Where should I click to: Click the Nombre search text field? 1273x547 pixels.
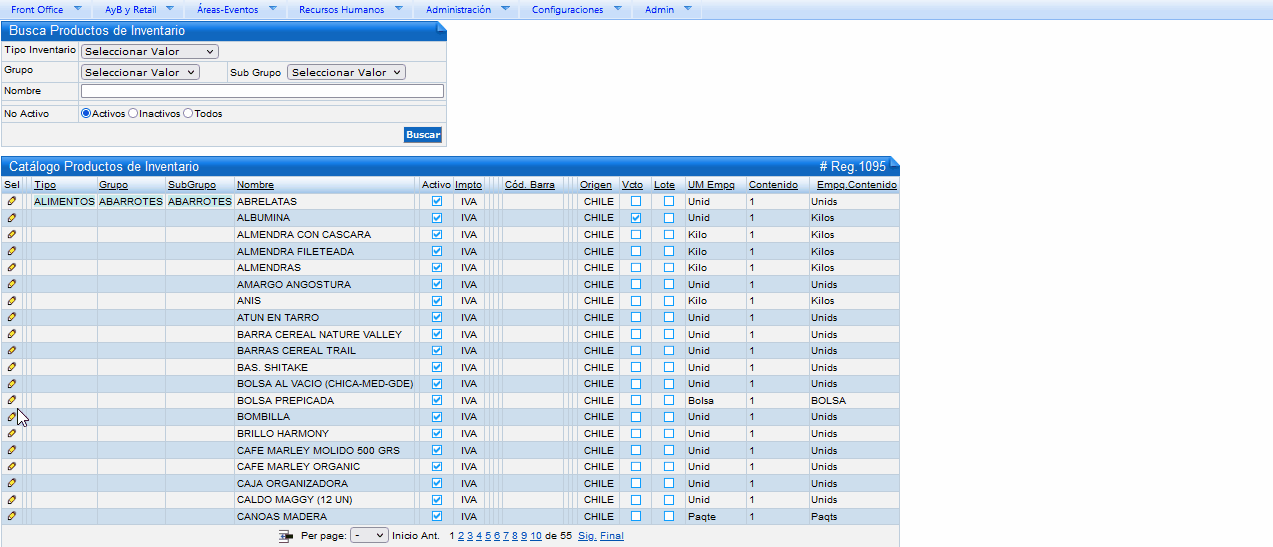(262, 91)
